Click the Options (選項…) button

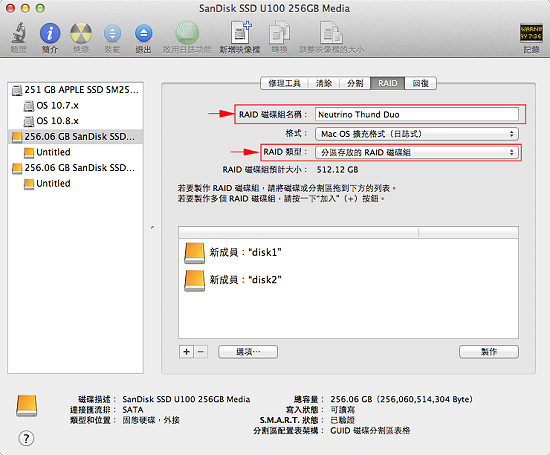point(248,352)
